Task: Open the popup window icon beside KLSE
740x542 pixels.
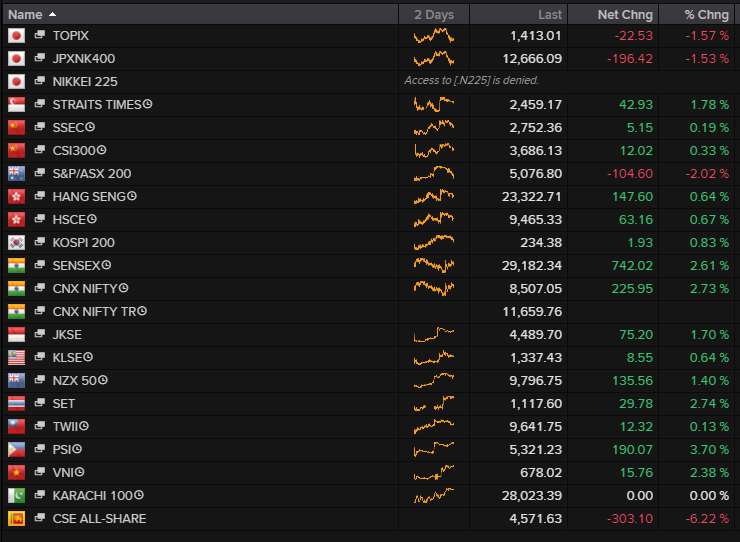Action: 40,357
